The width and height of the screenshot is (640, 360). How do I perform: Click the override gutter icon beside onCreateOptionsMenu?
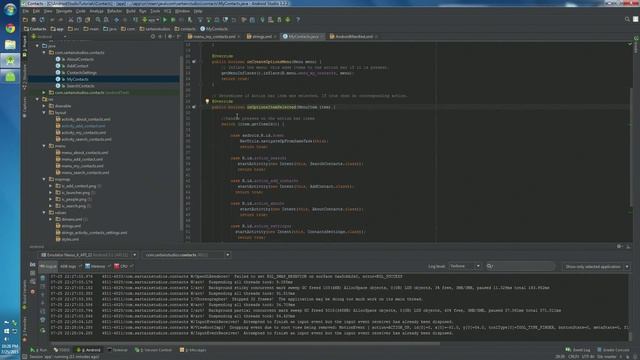(194, 62)
